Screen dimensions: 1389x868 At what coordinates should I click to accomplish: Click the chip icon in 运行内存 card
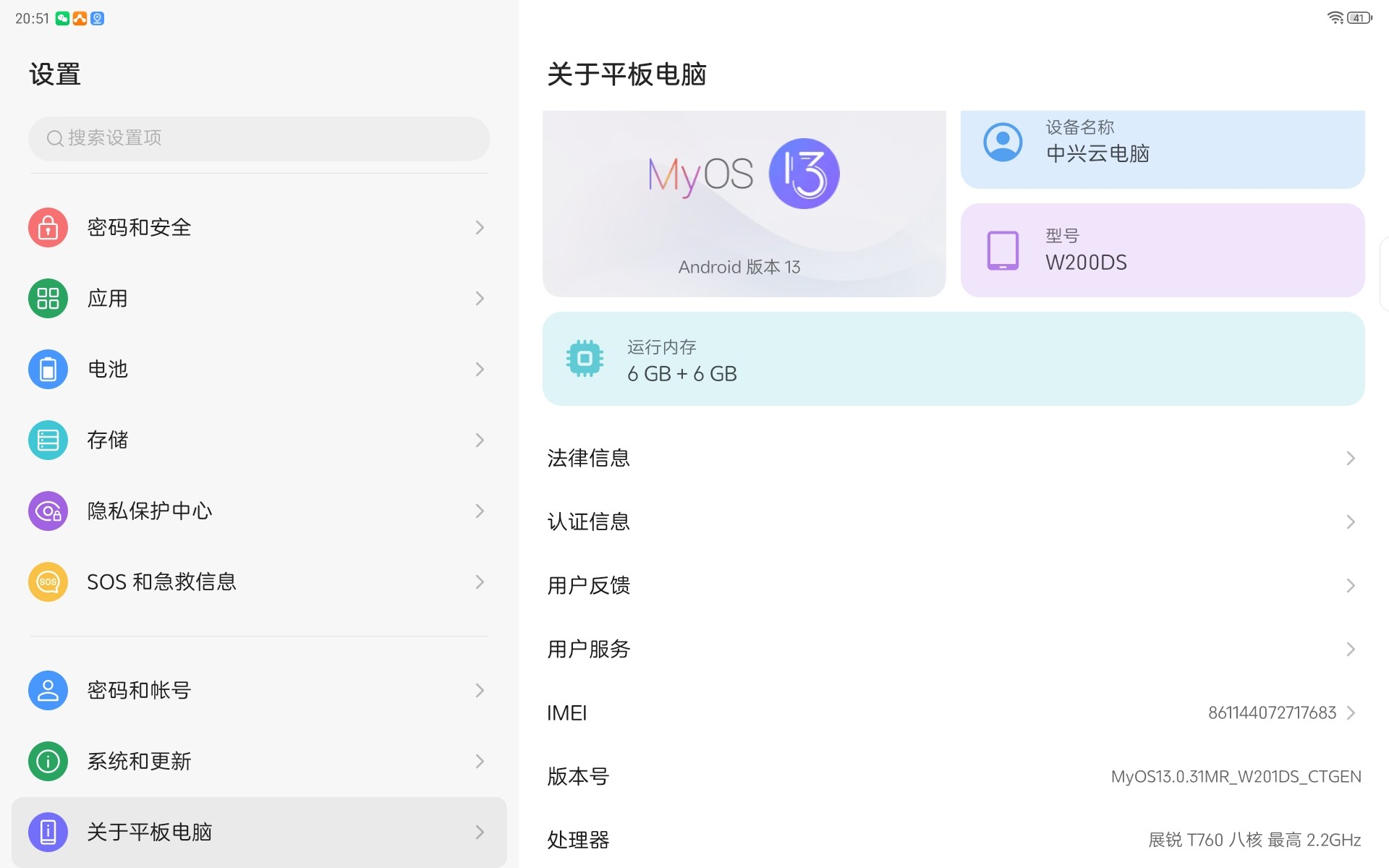click(x=585, y=359)
